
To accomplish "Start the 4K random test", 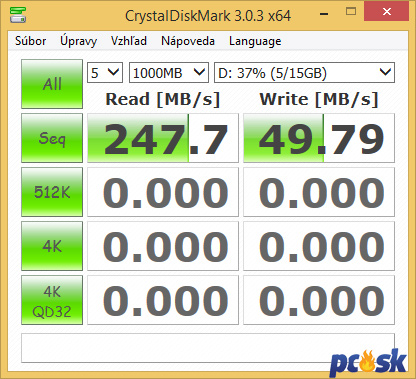I will pos(52,246).
